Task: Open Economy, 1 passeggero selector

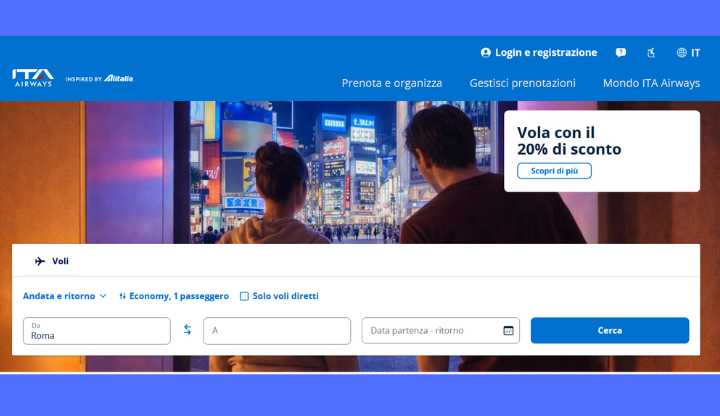Action: [179, 296]
